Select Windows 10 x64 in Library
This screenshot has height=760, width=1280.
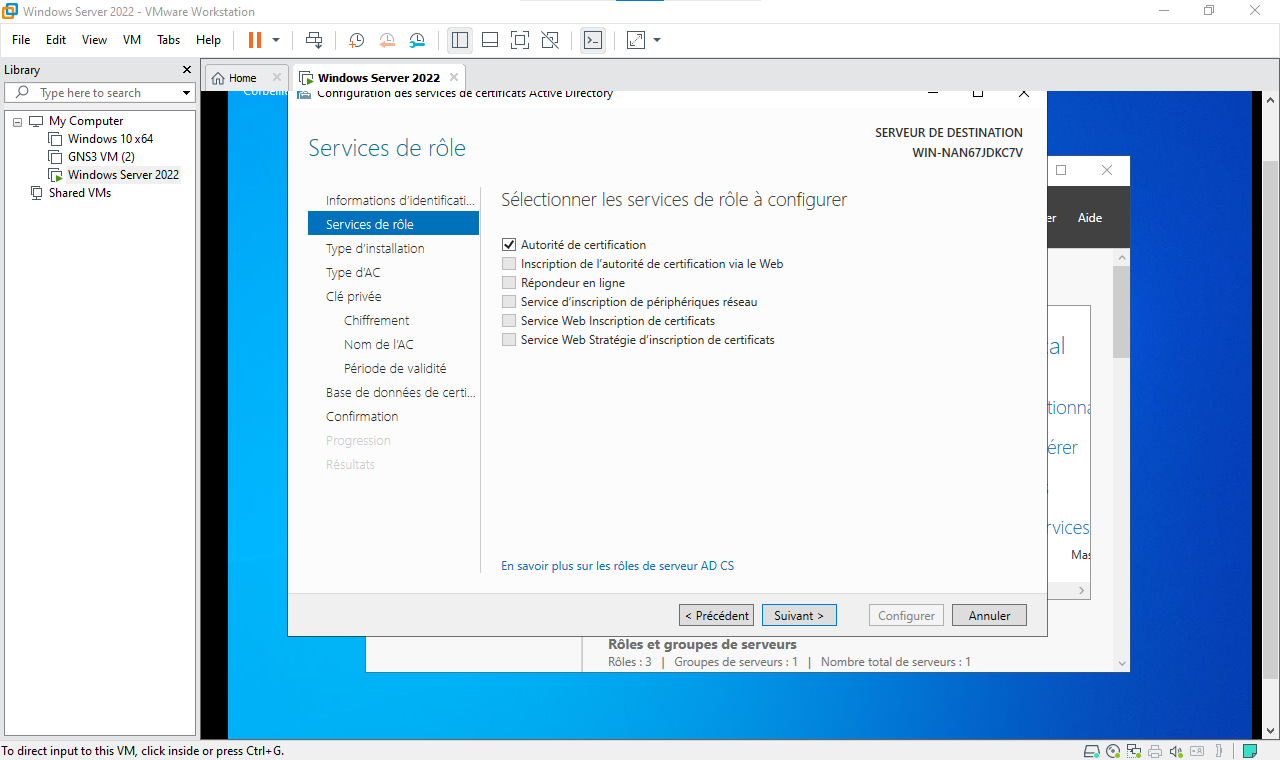tap(110, 139)
